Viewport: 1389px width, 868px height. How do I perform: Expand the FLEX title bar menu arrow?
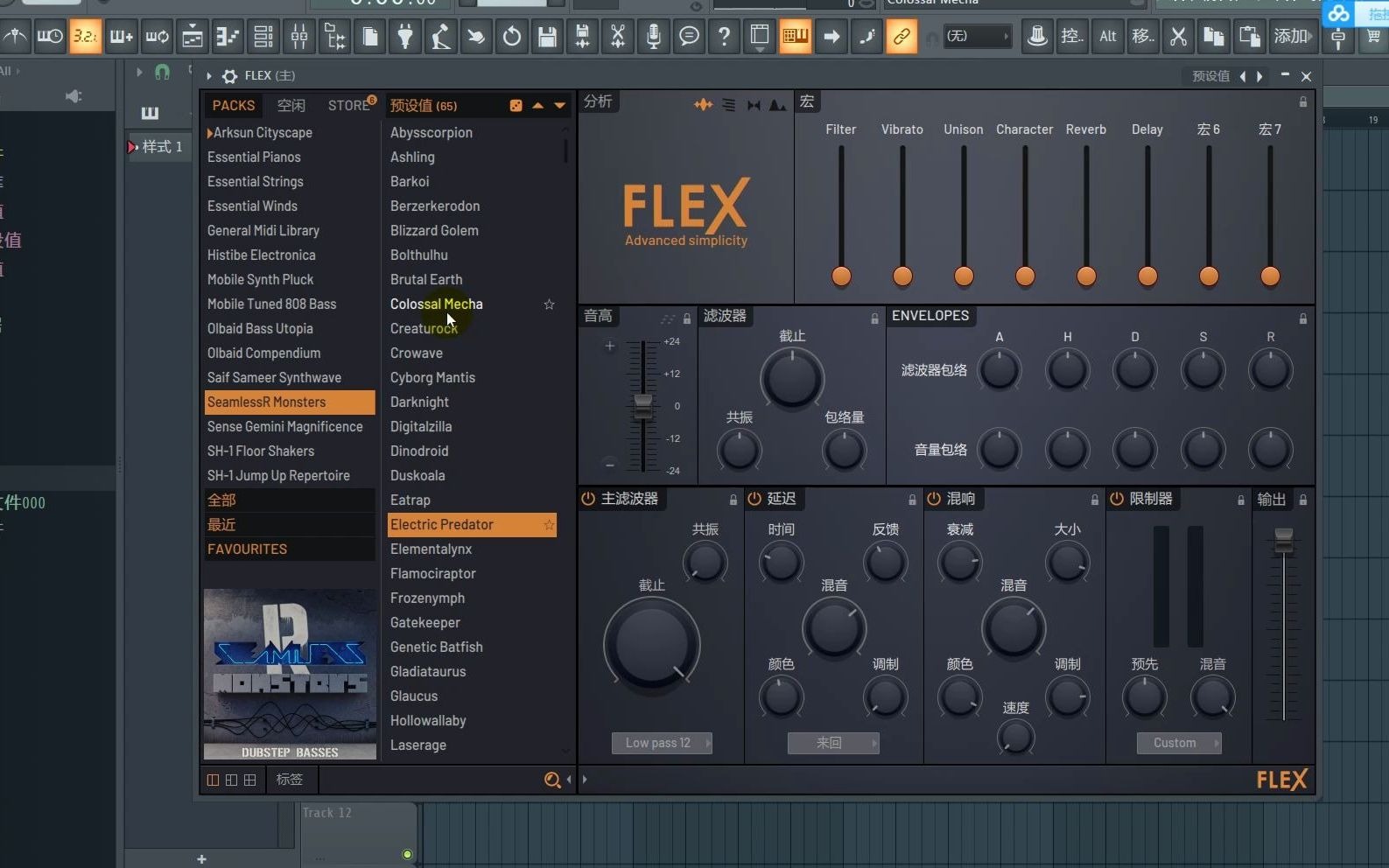pyautogui.click(x=209, y=76)
